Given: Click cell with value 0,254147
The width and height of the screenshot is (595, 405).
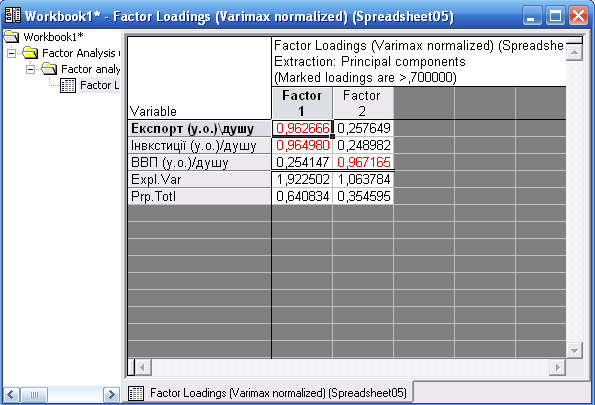Looking at the screenshot, I should pos(302,162).
